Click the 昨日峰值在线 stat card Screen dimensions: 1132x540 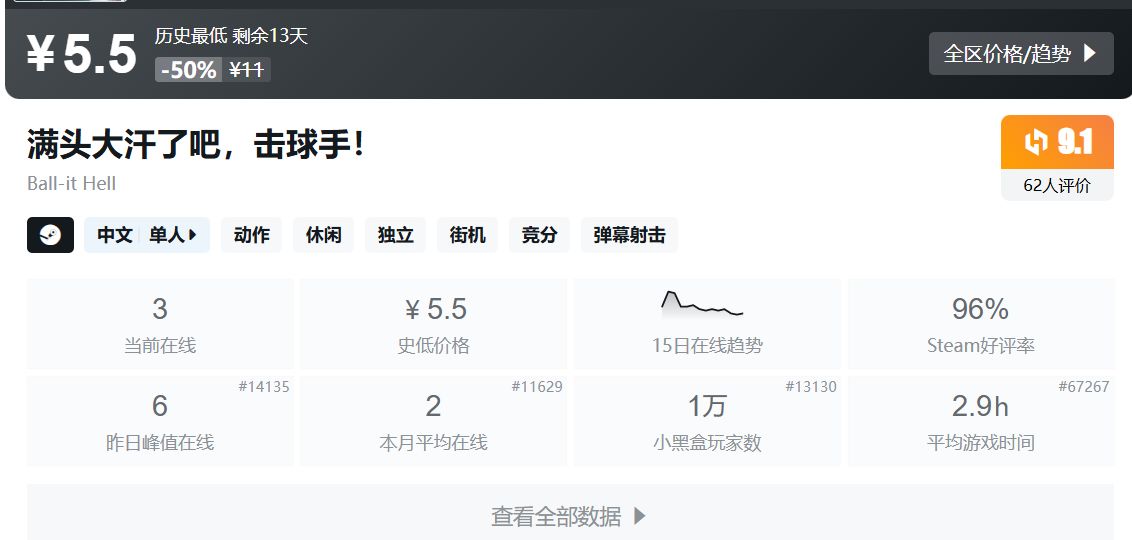pos(160,421)
